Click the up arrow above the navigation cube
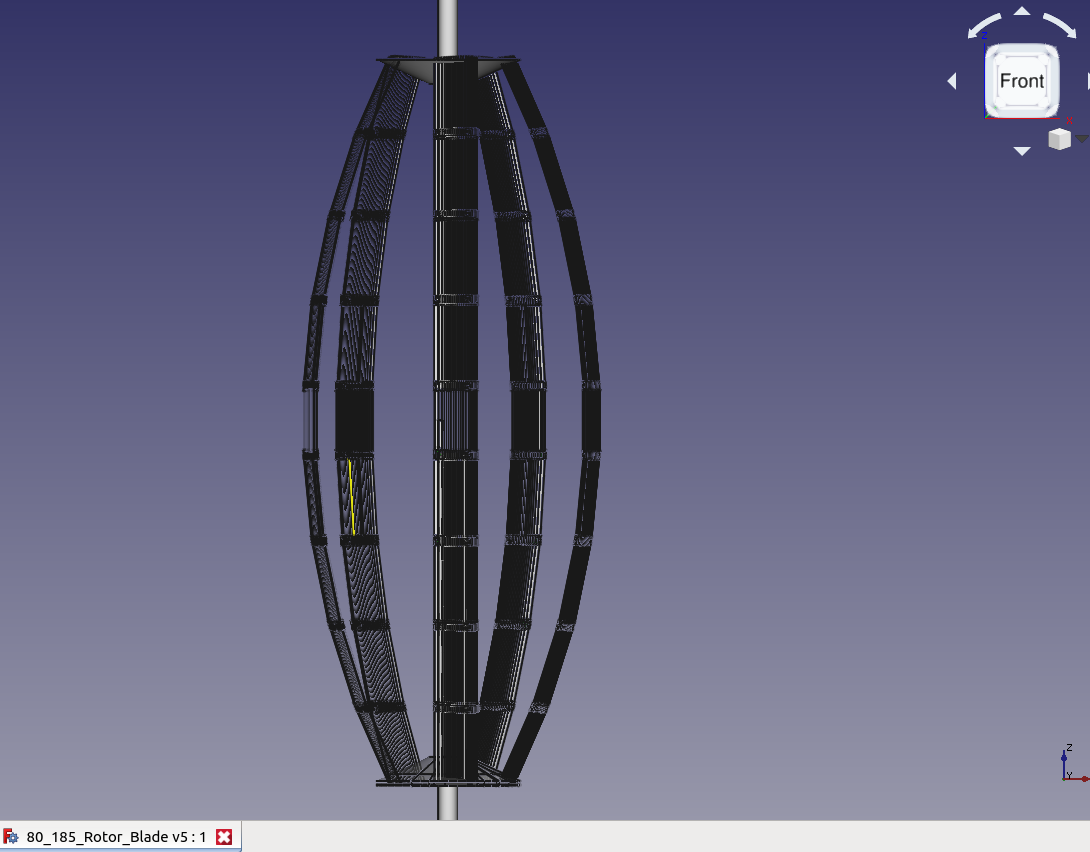Viewport: 1090px width, 852px height. pyautogui.click(x=1022, y=11)
